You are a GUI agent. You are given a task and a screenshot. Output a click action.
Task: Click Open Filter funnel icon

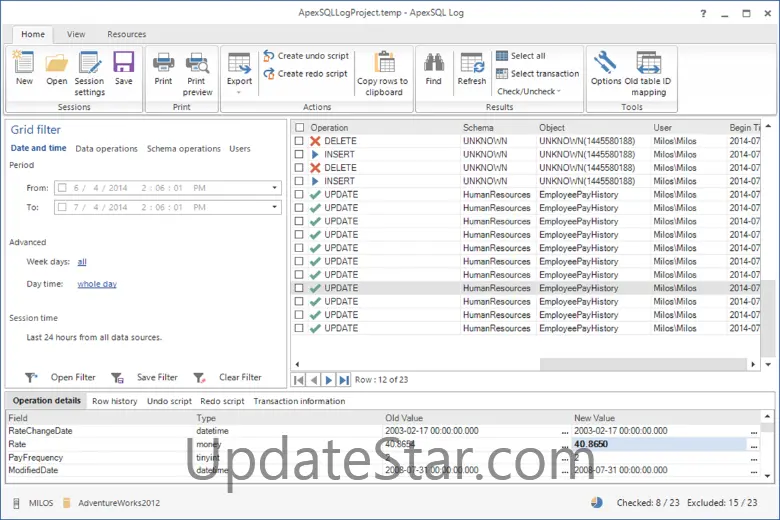(31, 378)
